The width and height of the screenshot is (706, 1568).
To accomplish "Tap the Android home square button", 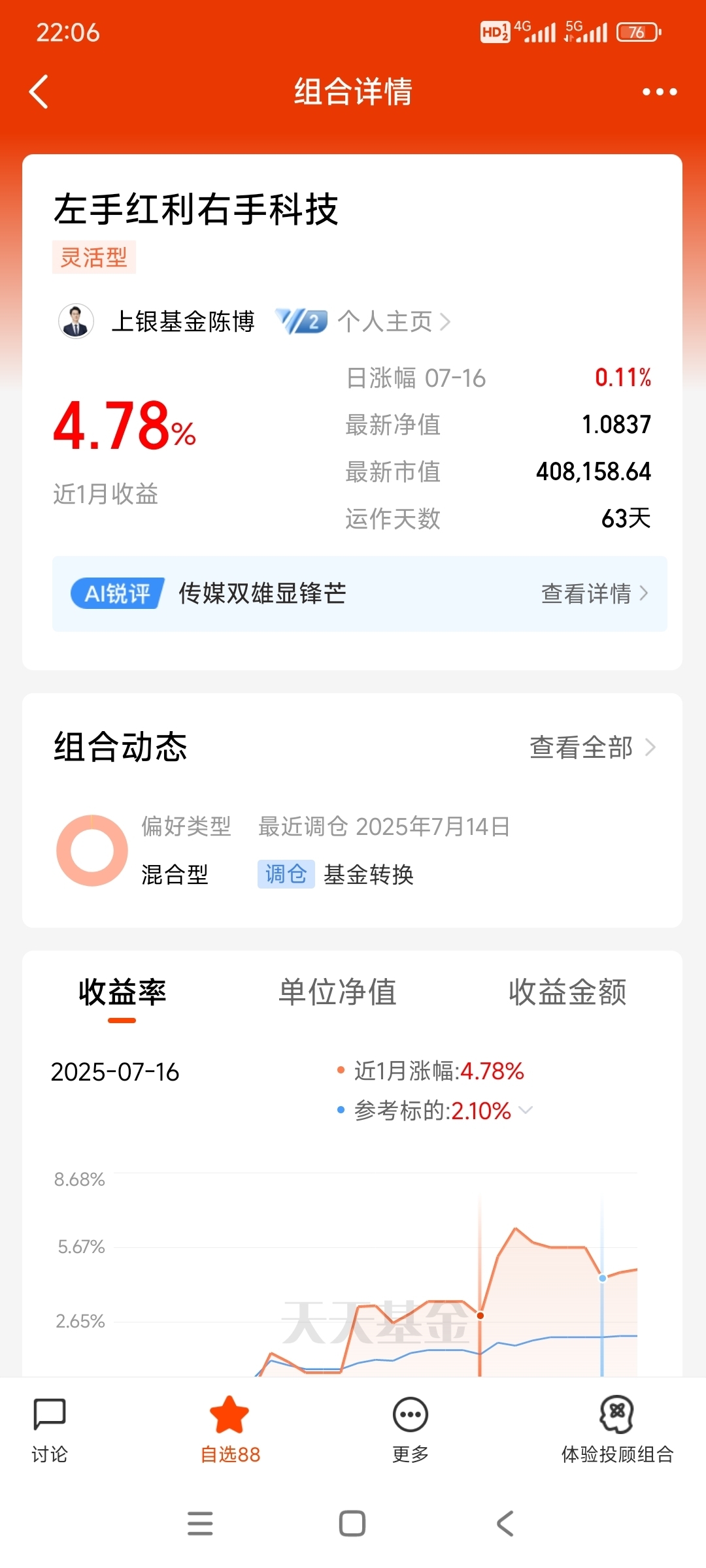I will (x=352, y=1524).
